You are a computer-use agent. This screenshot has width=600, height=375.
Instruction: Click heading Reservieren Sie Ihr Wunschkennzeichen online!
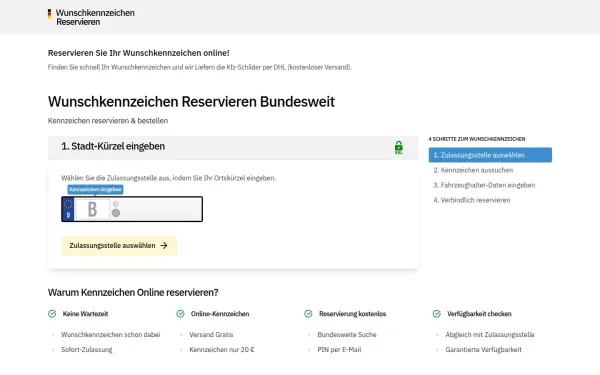139,53
